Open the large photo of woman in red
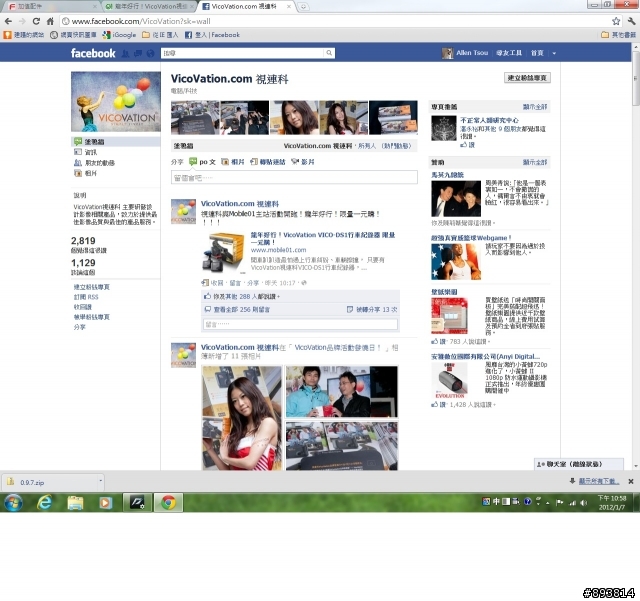The image size is (640, 601). click(x=242, y=418)
